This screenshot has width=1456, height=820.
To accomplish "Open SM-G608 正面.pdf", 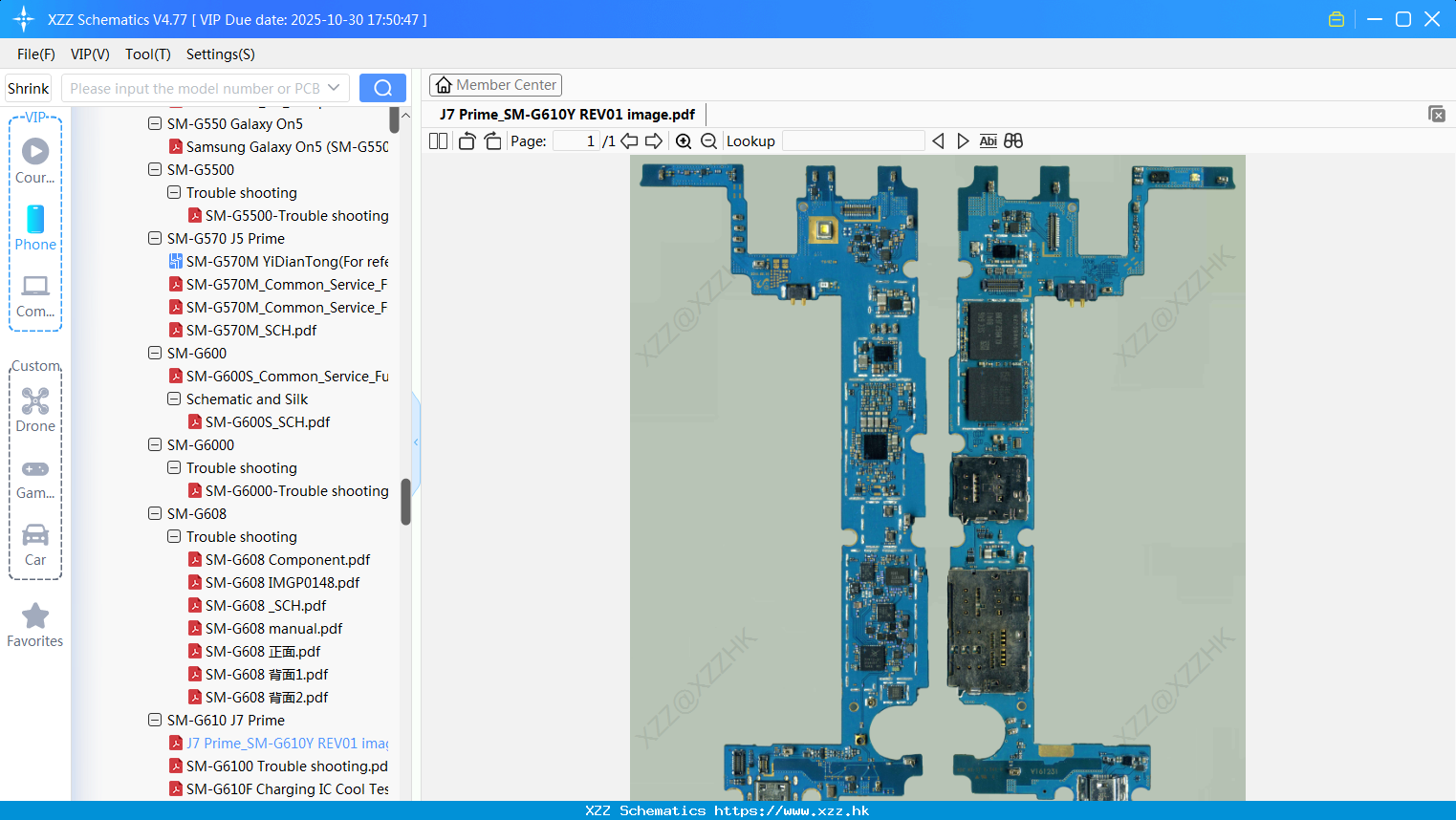I will [254, 651].
